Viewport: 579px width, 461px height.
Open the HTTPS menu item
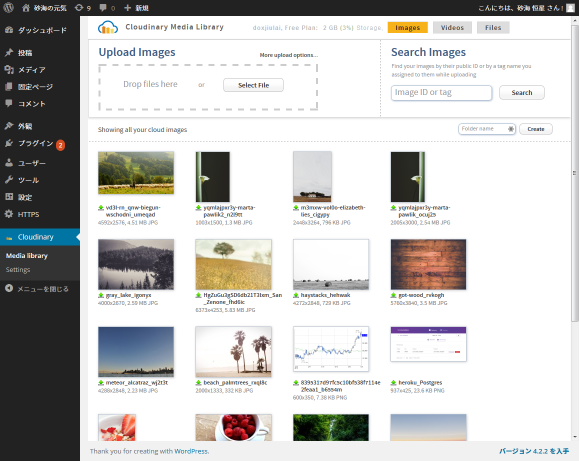point(40,214)
